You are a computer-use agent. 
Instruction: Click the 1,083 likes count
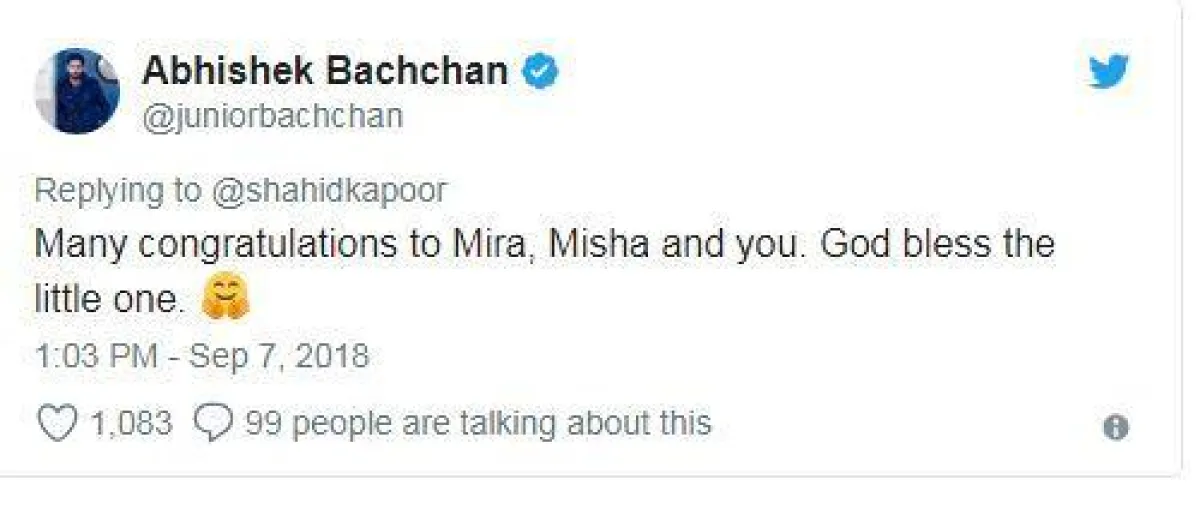tap(131, 423)
